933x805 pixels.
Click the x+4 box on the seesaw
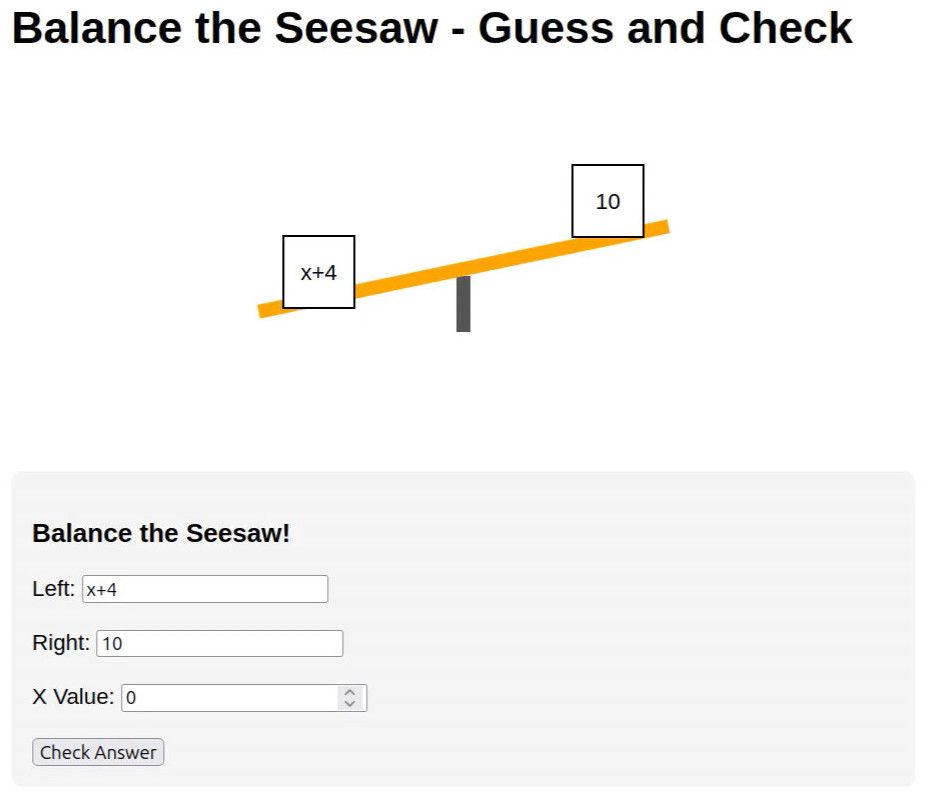pyautogui.click(x=319, y=272)
